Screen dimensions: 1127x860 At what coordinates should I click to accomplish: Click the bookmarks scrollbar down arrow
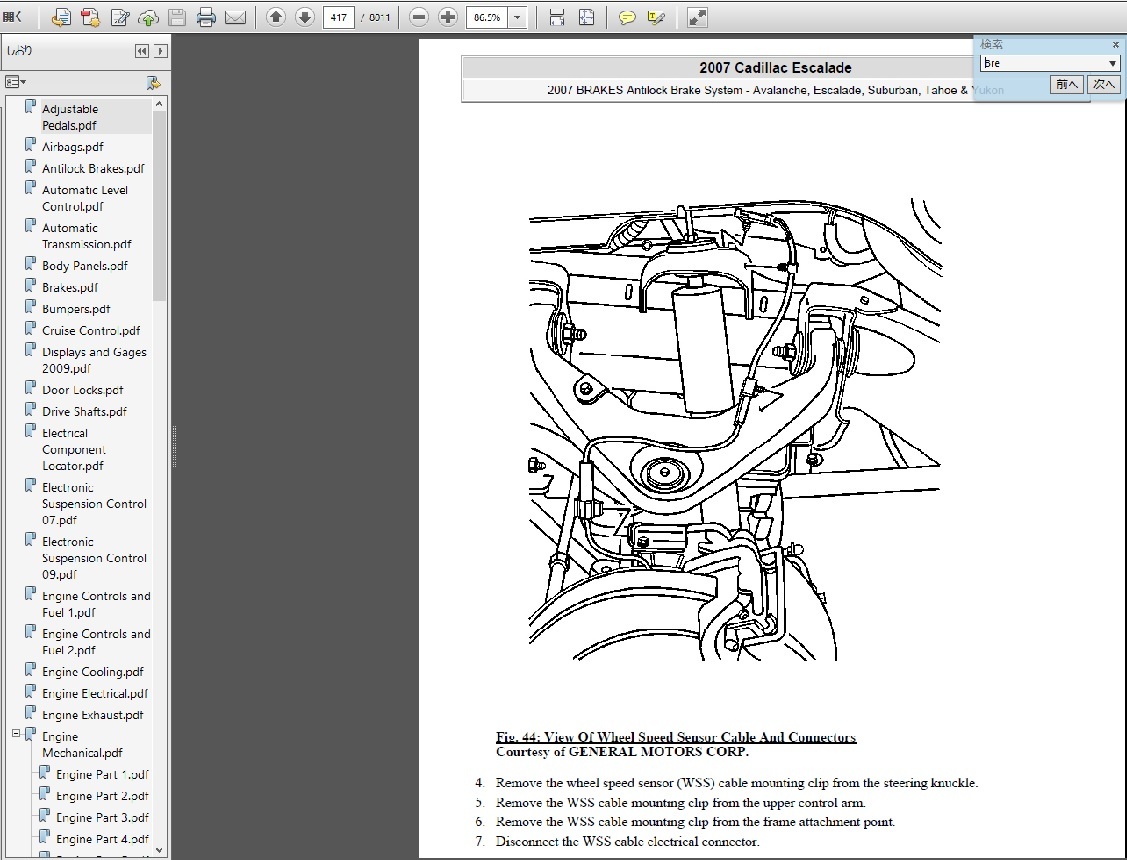click(x=160, y=849)
